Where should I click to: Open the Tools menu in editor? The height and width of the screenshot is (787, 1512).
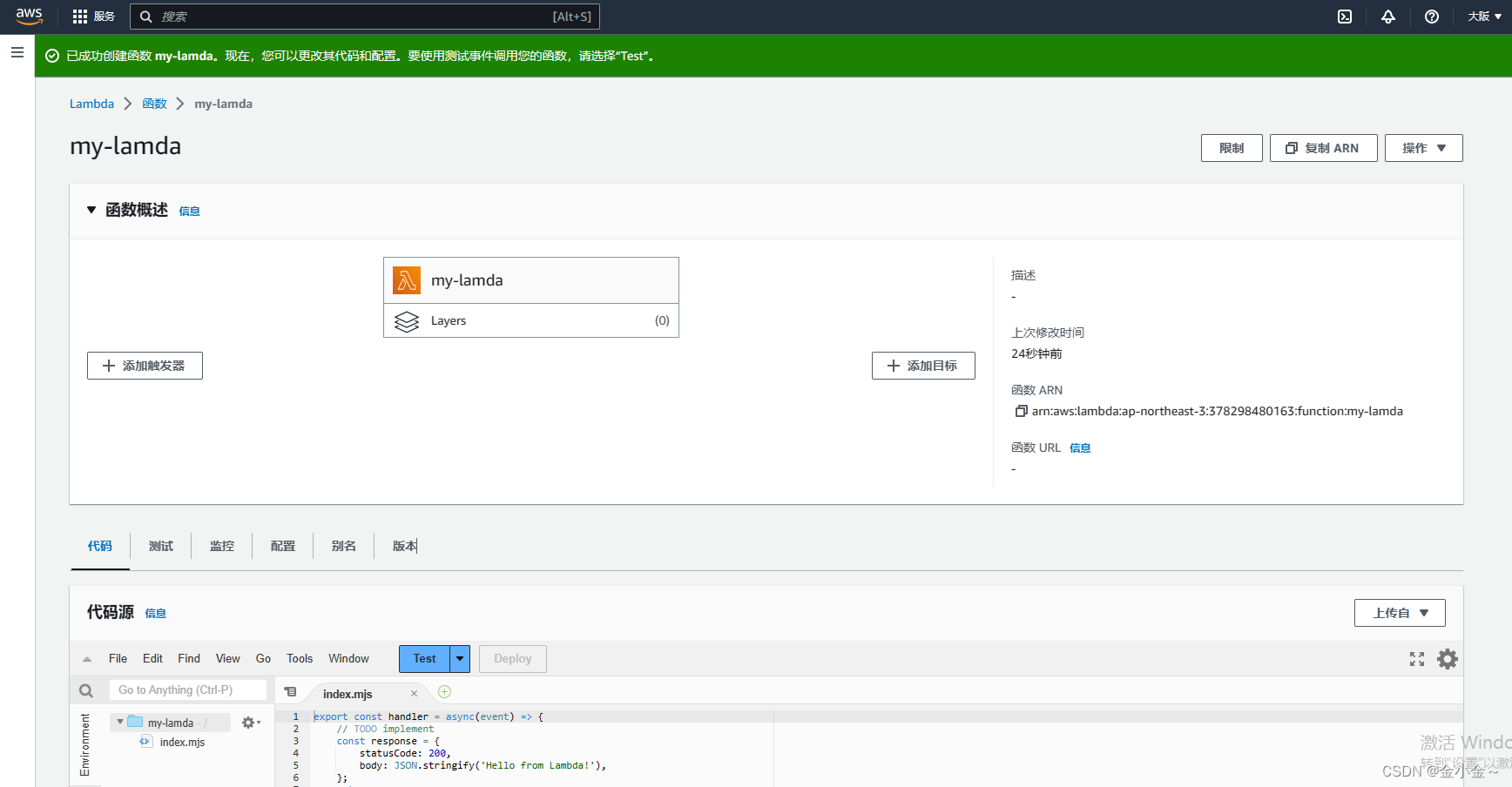300,659
